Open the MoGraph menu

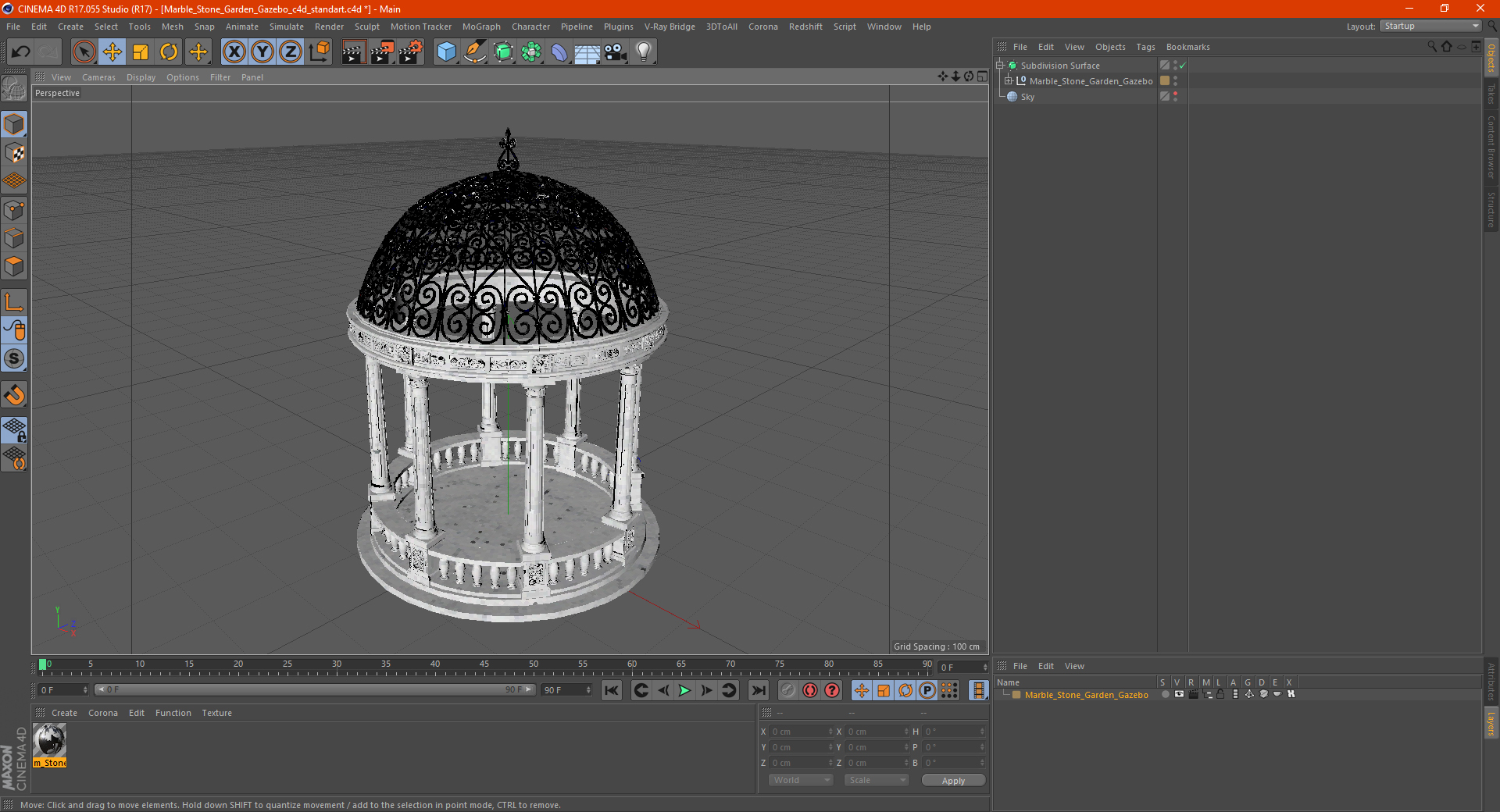click(x=481, y=27)
